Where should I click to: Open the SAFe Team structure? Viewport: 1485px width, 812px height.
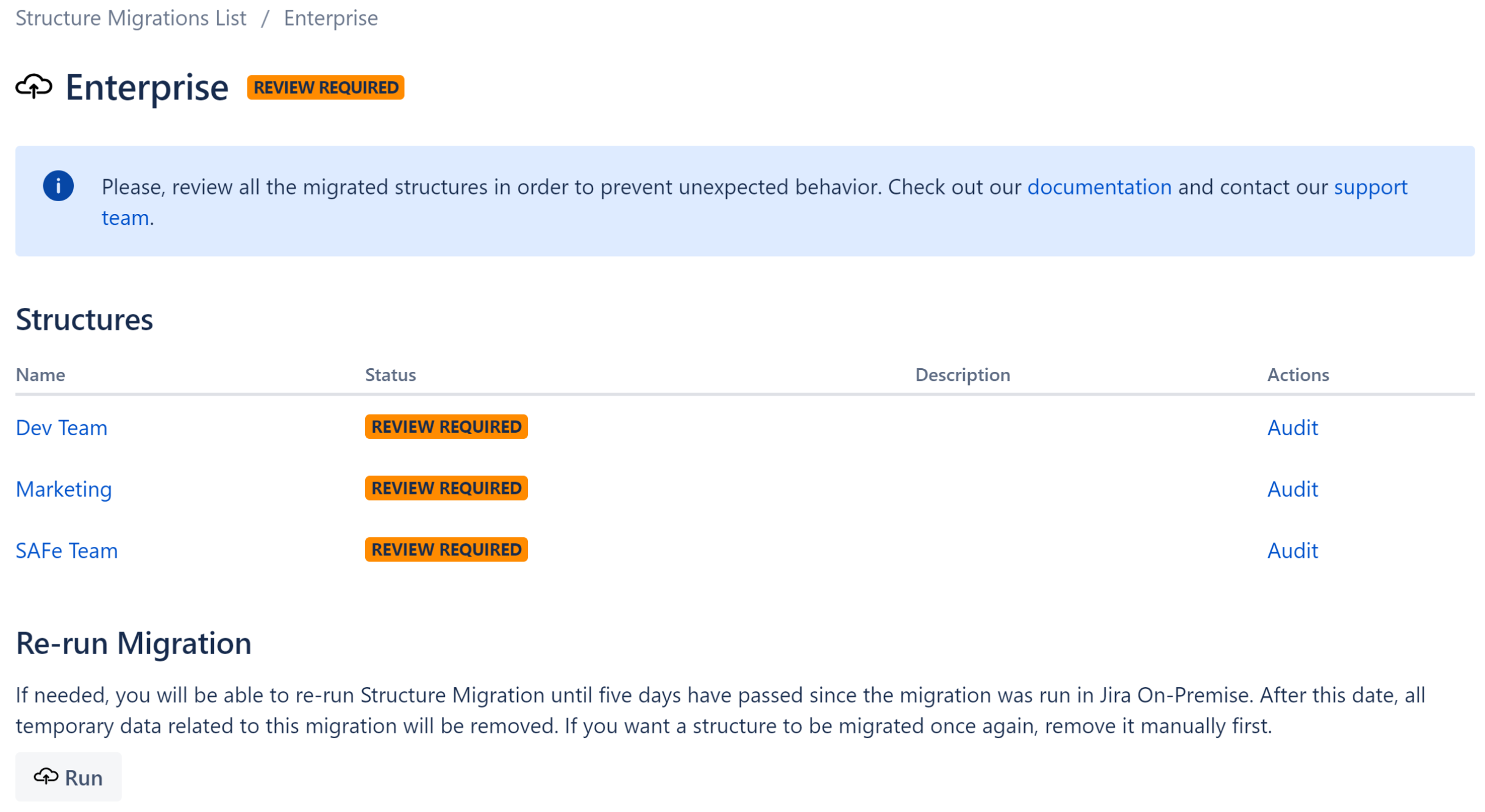coord(67,551)
